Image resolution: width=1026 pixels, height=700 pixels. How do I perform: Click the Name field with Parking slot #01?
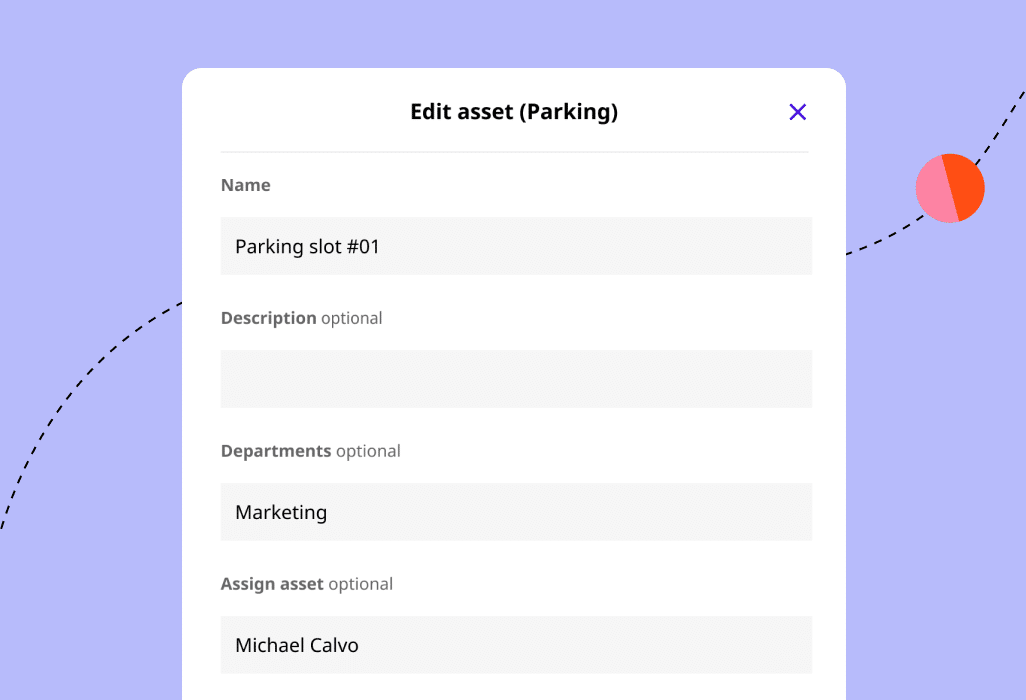pyautogui.click(x=516, y=246)
